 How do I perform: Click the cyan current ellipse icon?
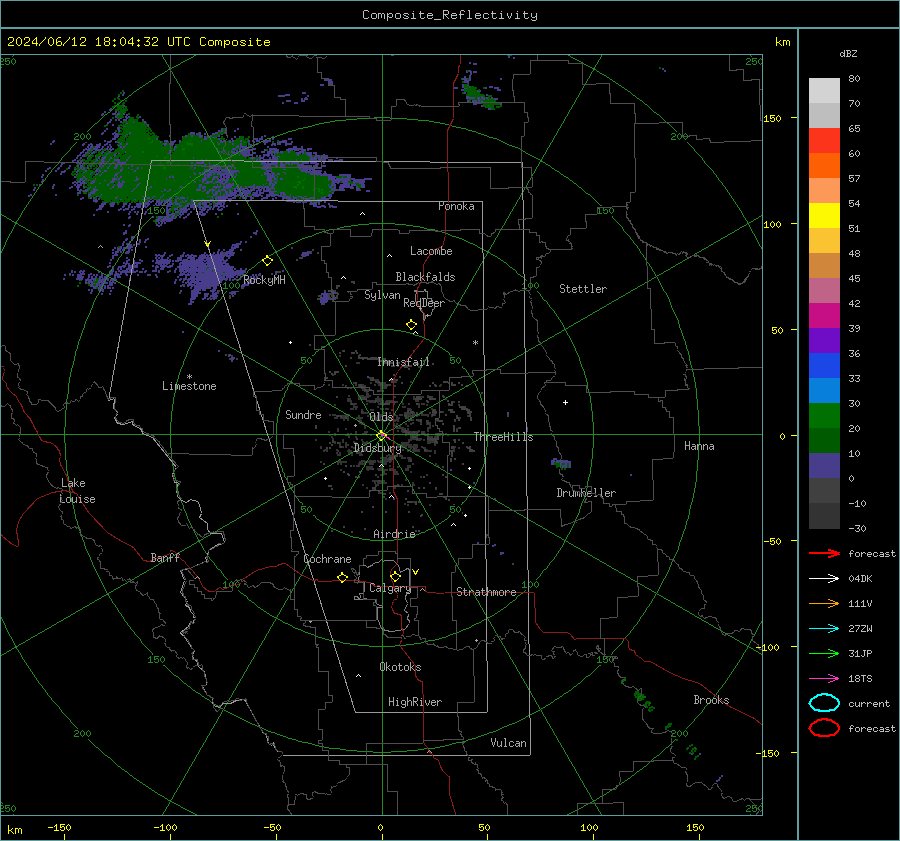(x=824, y=703)
